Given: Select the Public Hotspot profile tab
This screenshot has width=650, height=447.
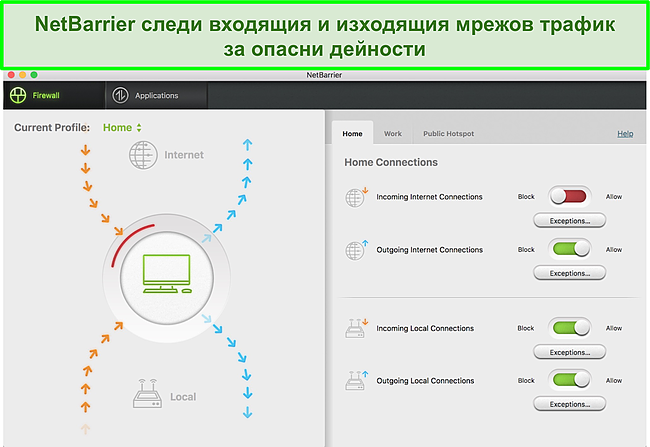Looking at the screenshot, I should tap(448, 134).
